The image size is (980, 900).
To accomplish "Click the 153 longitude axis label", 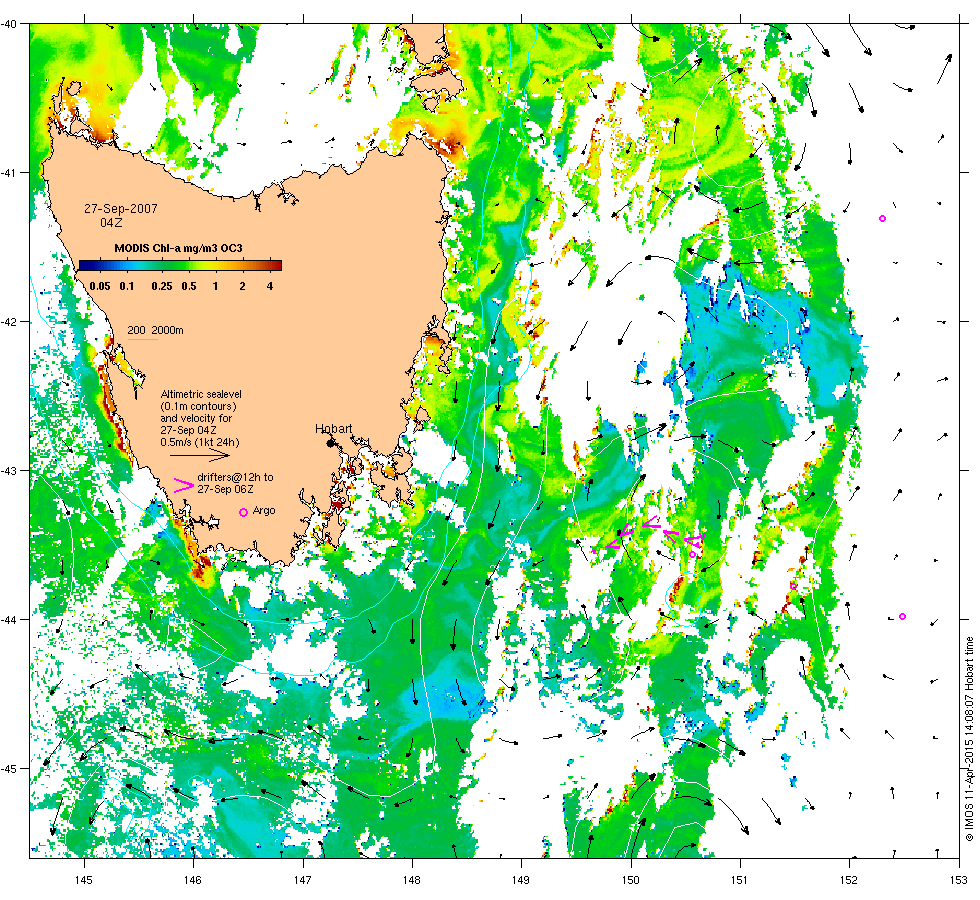I will pyautogui.click(x=959, y=880).
